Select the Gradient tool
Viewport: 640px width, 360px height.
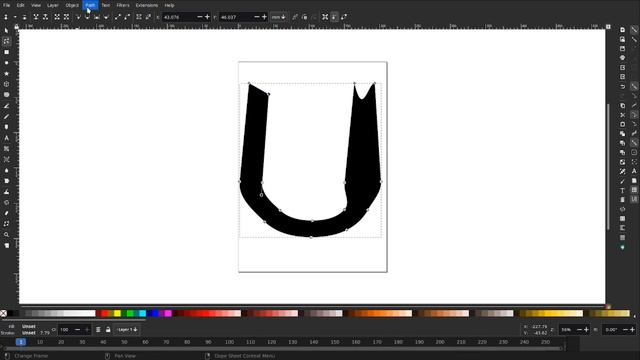coord(6,149)
